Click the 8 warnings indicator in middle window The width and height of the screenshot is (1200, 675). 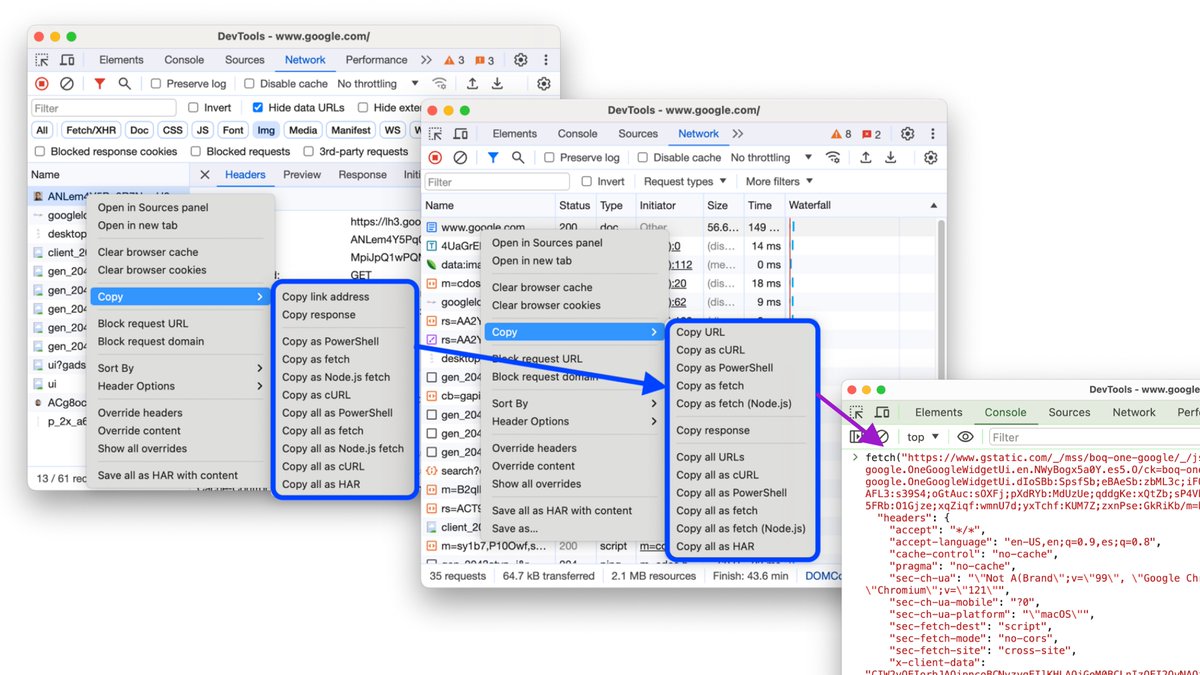point(842,134)
